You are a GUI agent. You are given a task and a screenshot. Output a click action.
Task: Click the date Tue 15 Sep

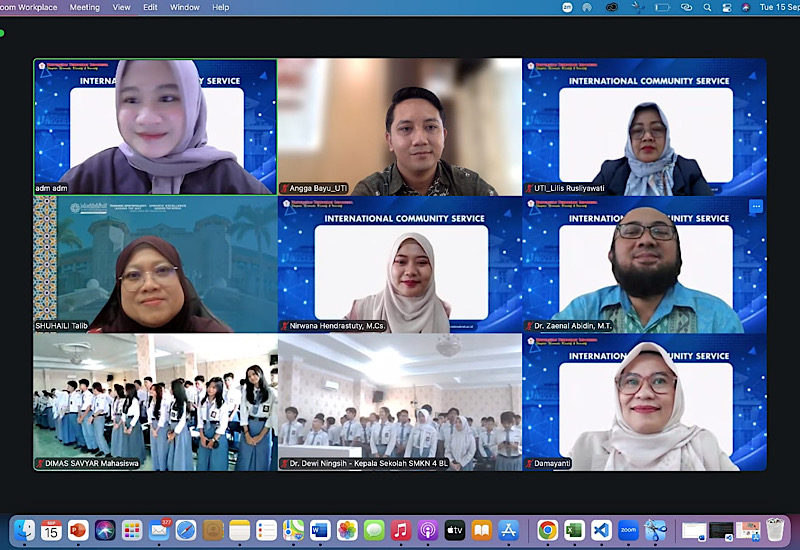pos(780,7)
